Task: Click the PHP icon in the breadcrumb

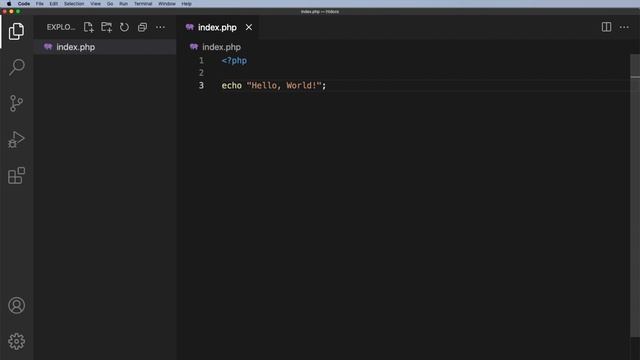Action: (194, 47)
